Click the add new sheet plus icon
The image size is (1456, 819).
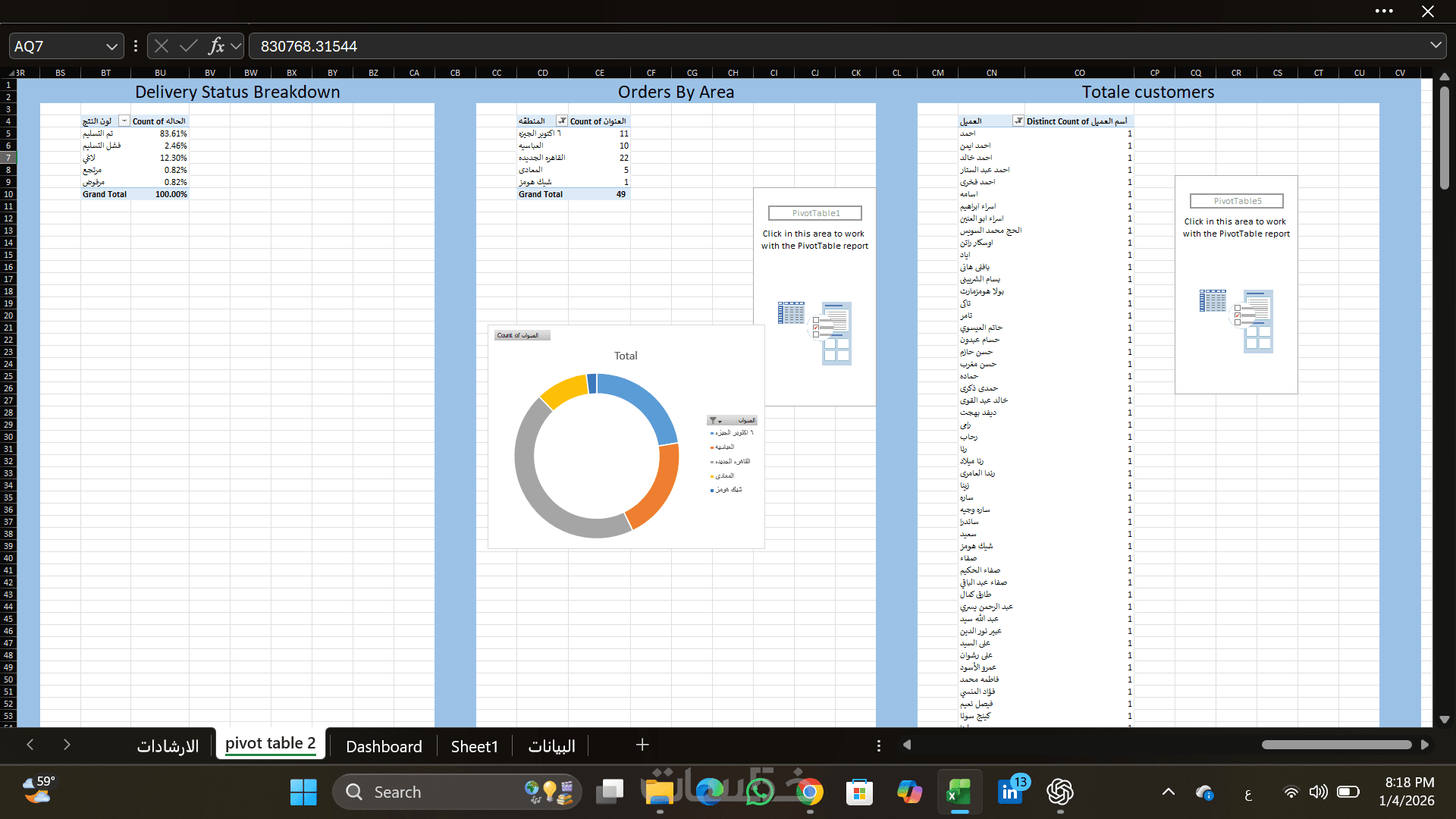pos(642,745)
